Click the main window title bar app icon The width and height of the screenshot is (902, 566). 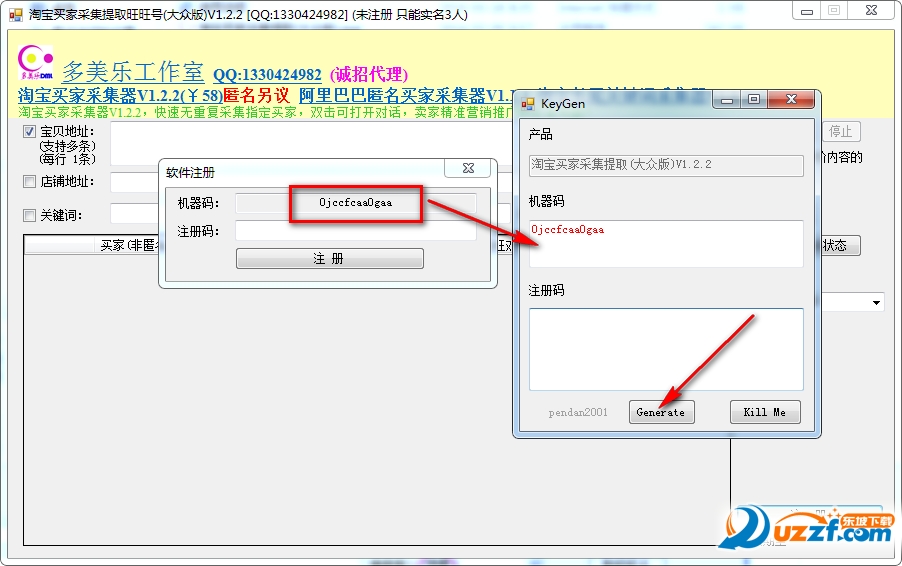click(16, 14)
